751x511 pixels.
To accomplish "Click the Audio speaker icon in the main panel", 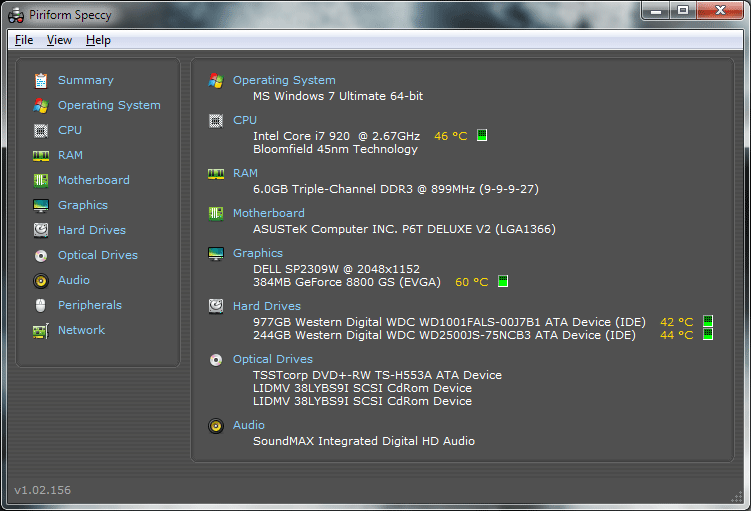I will click(216, 426).
